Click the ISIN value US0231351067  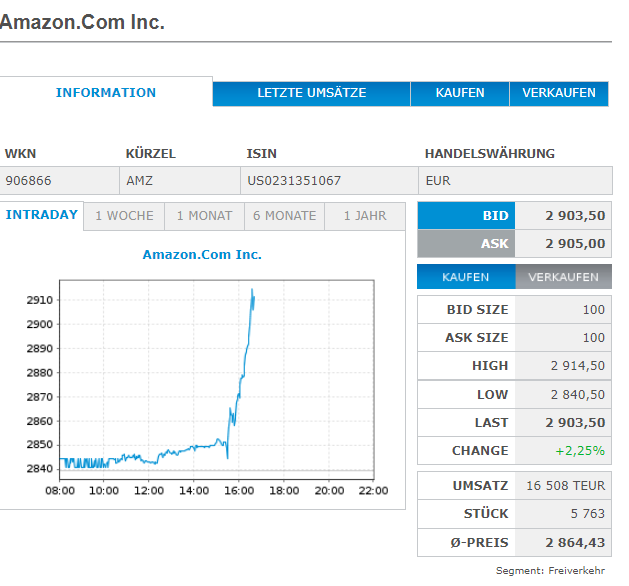pyautogui.click(x=294, y=181)
